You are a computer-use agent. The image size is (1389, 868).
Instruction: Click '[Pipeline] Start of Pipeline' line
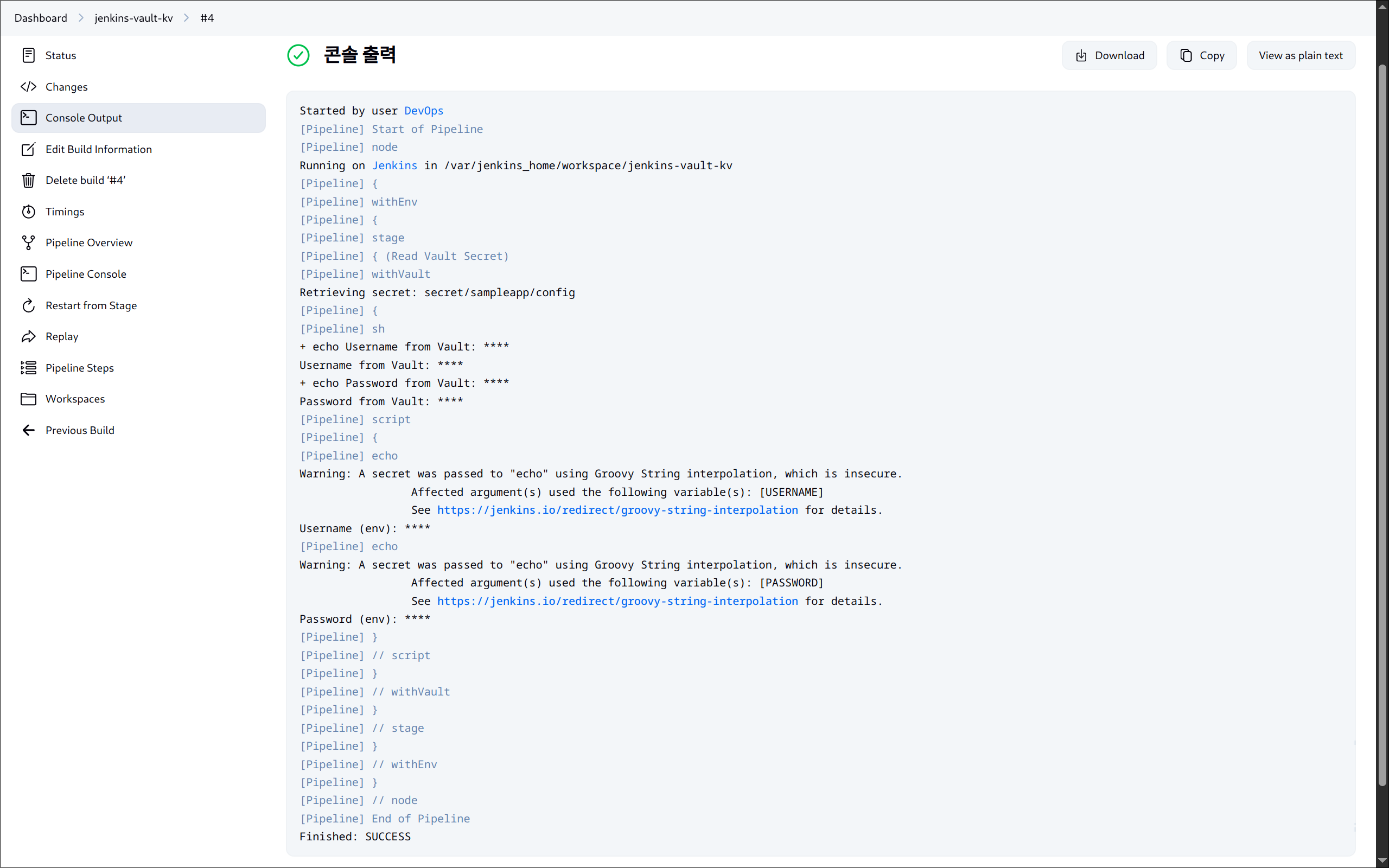click(391, 129)
